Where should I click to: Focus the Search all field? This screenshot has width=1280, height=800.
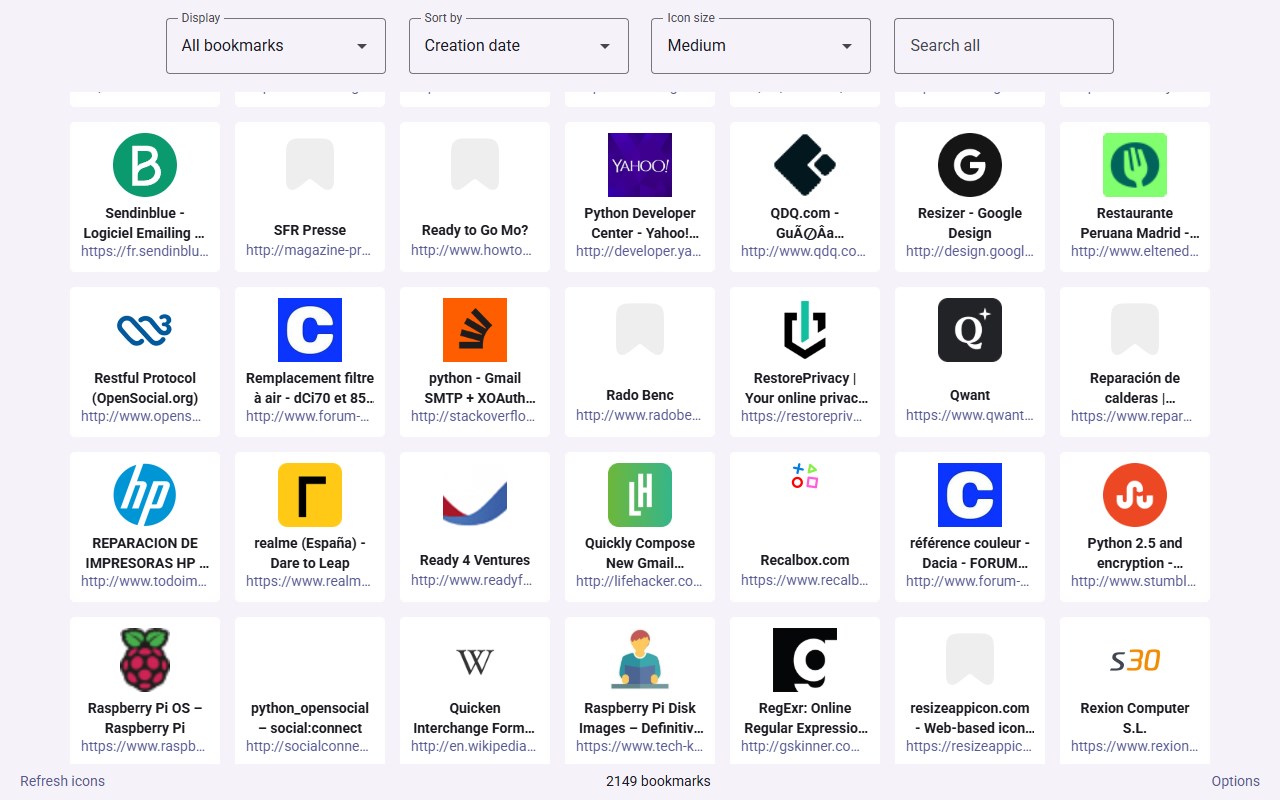pos(1003,46)
